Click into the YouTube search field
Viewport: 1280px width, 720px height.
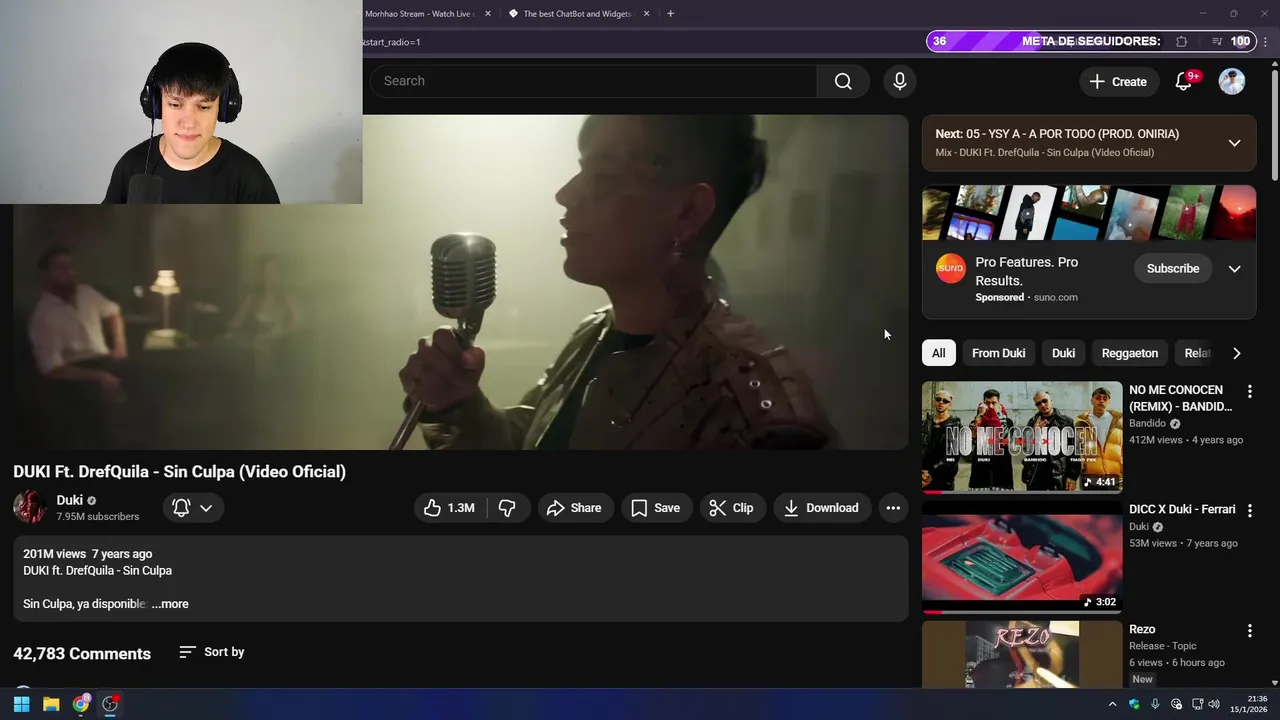click(x=593, y=81)
